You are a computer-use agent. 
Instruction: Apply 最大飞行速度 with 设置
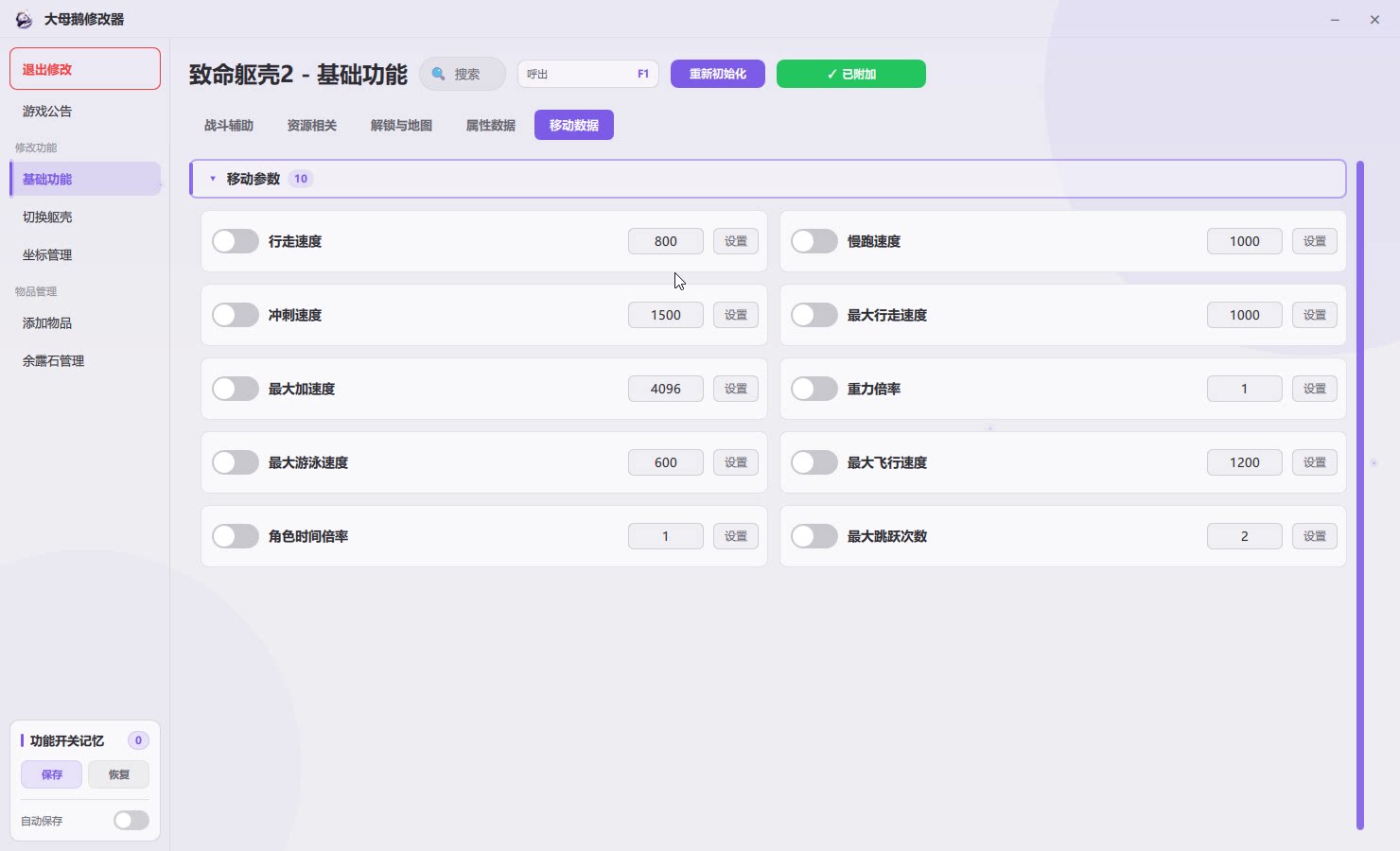[x=1315, y=462]
